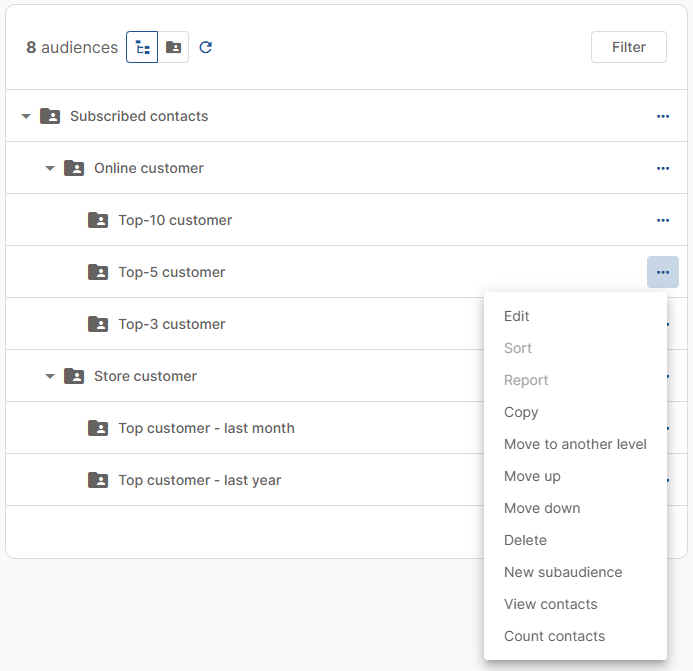Select New subaudience menu entry
This screenshot has height=671, width=693.
(x=563, y=572)
